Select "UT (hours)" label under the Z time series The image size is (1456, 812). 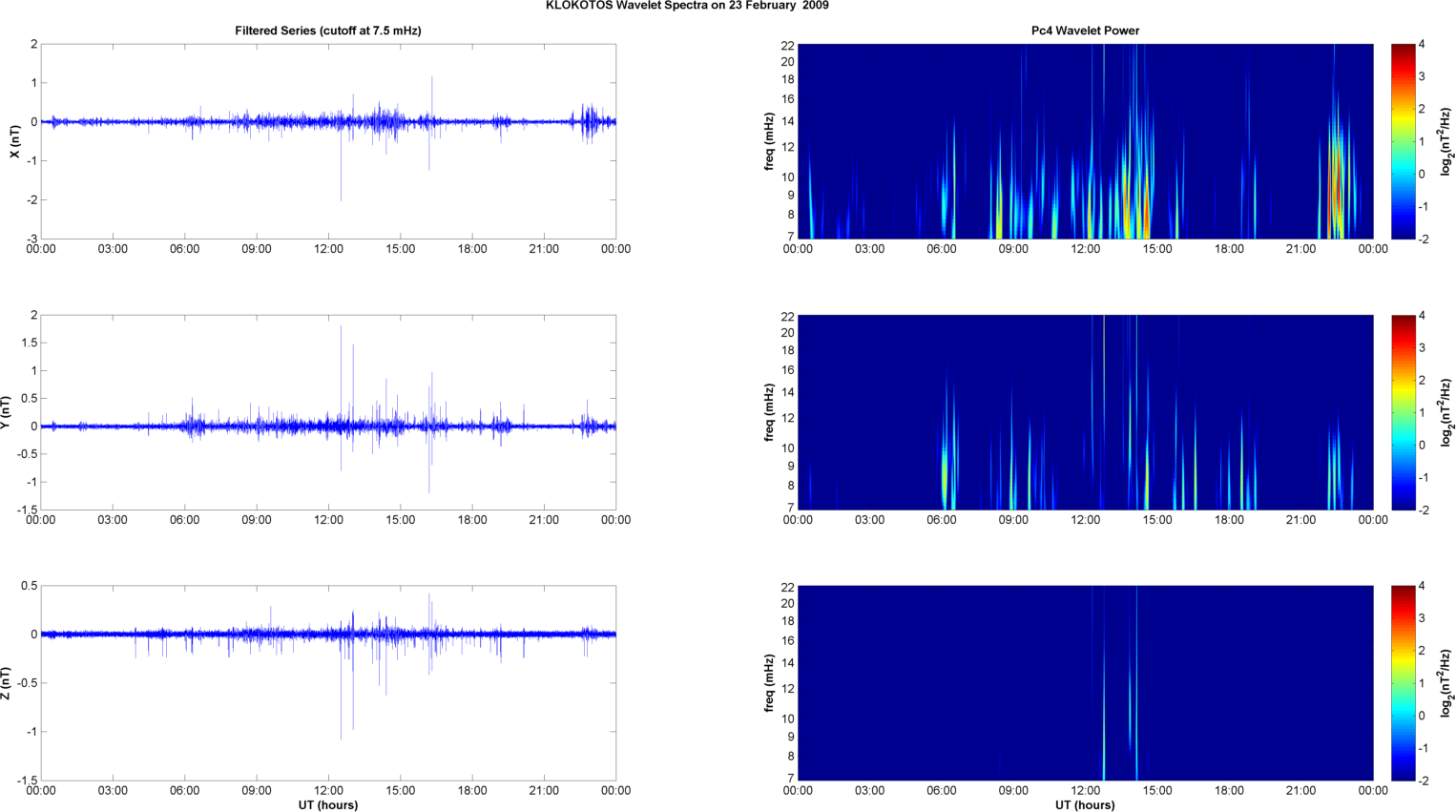[328, 804]
